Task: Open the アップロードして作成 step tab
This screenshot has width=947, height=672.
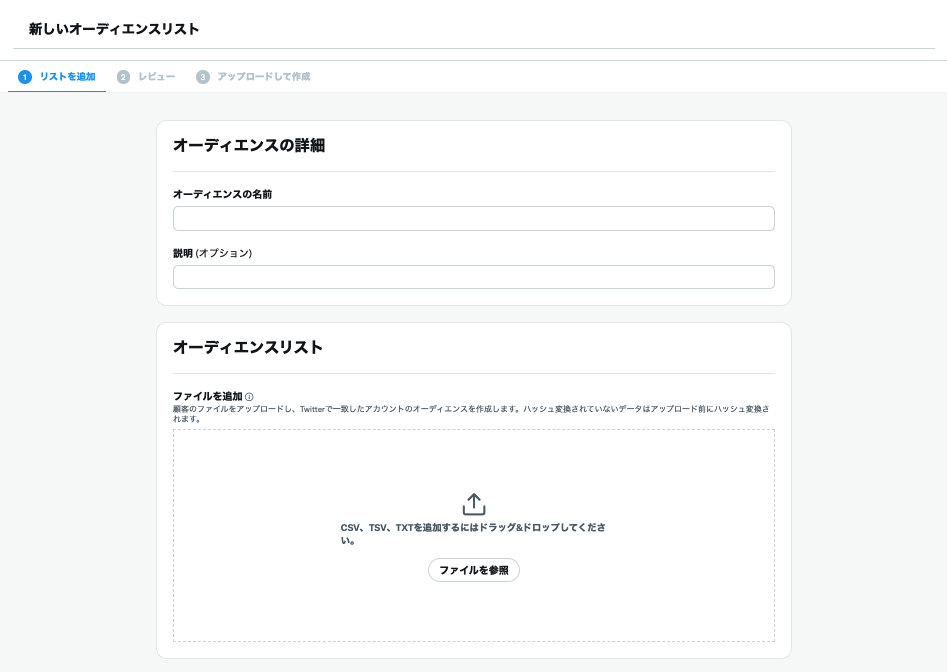Action: click(263, 77)
